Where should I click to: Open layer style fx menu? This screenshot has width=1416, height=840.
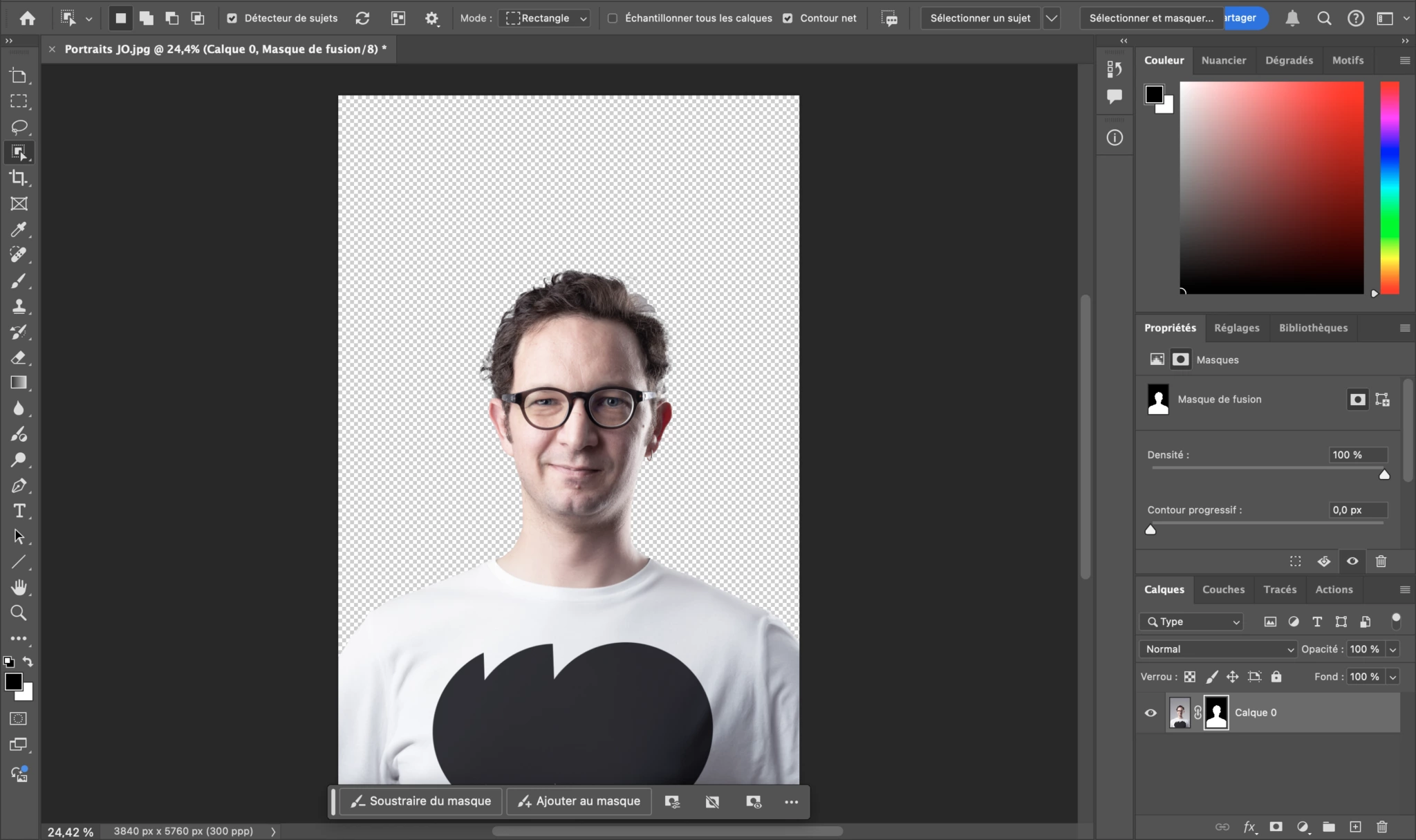coord(1249,827)
